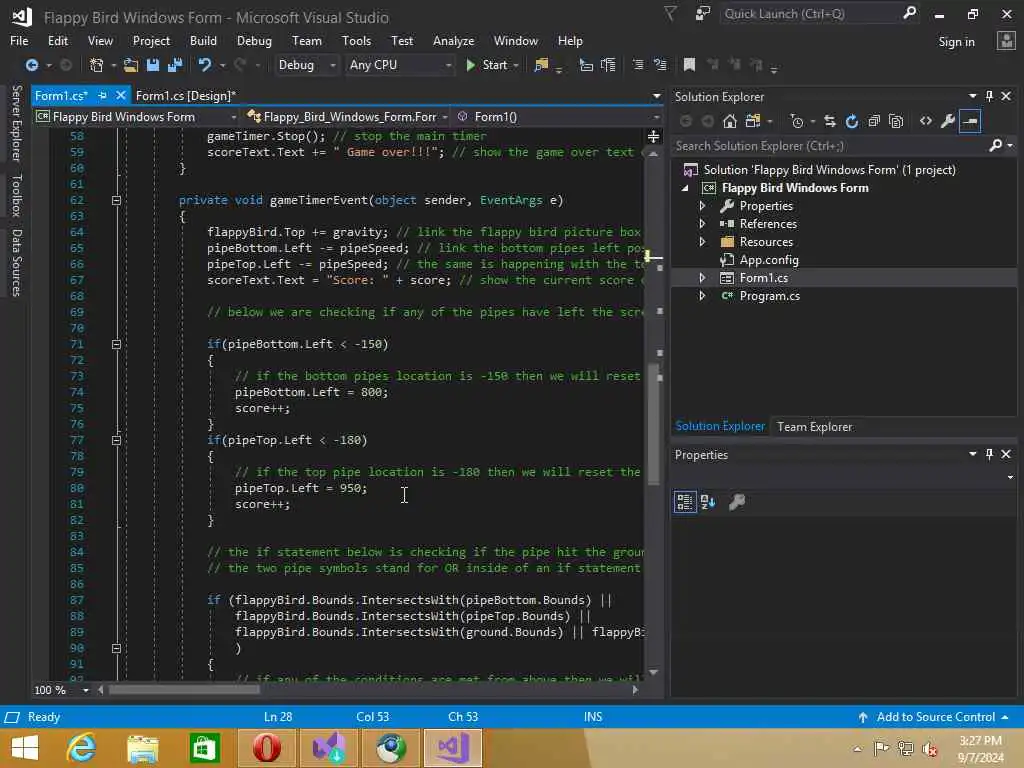
Task: Pin the Form1.cs tab
Action: click(x=103, y=95)
